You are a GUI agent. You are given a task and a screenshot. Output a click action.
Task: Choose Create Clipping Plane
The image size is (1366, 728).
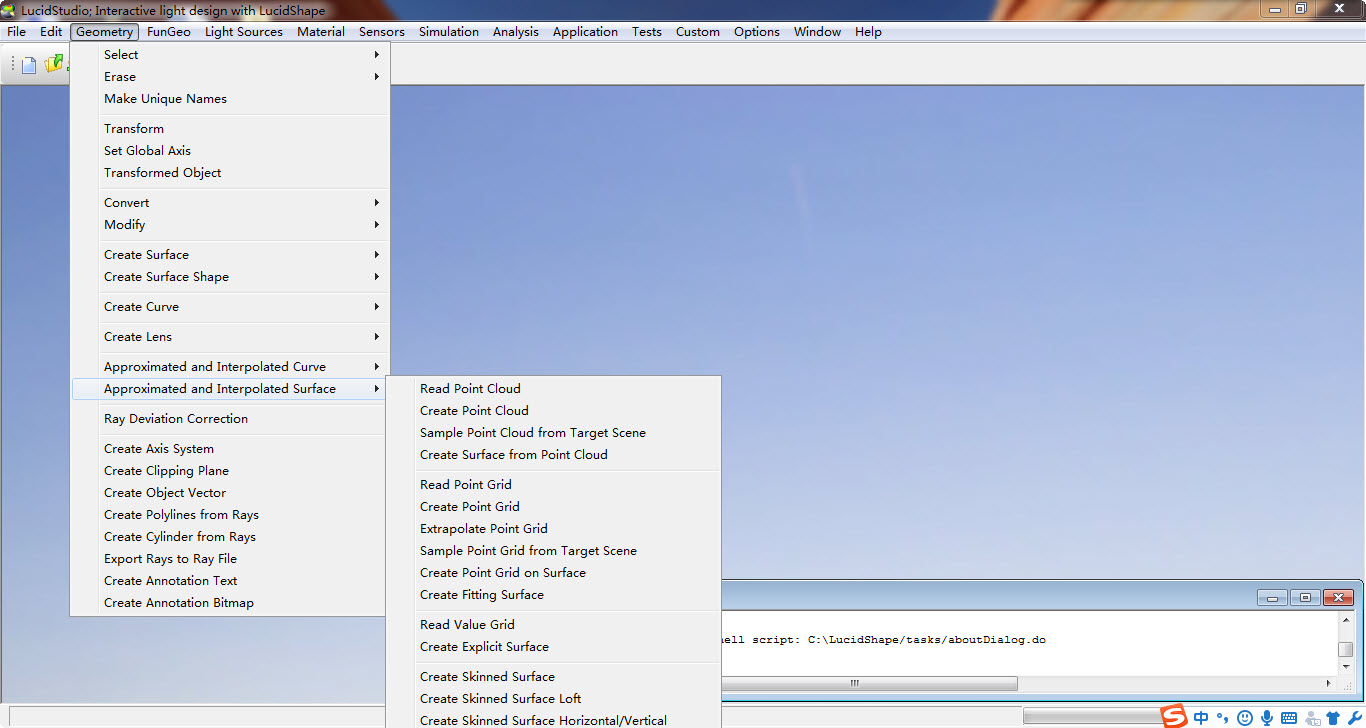[x=229, y=471]
